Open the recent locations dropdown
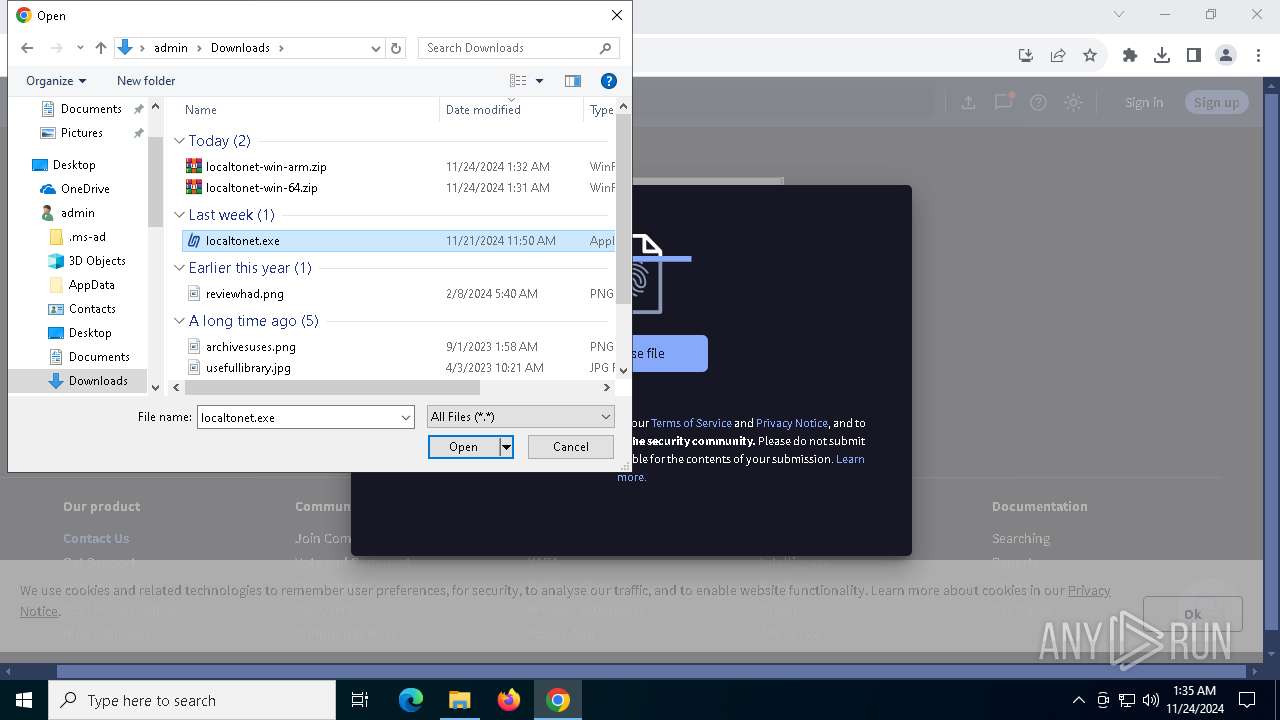Screen dimensions: 1280x720 coord(79,48)
